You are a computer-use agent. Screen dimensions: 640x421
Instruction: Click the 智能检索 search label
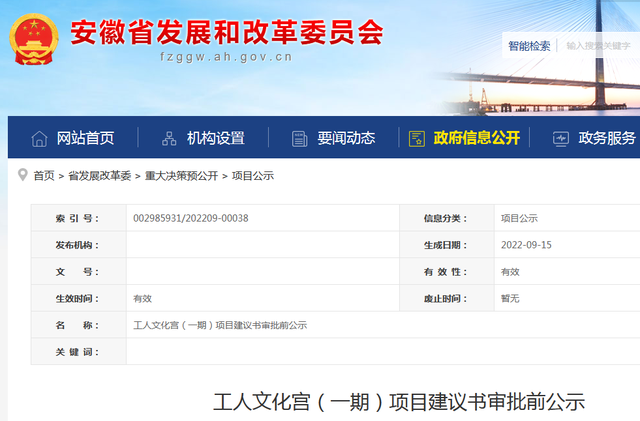[529, 46]
